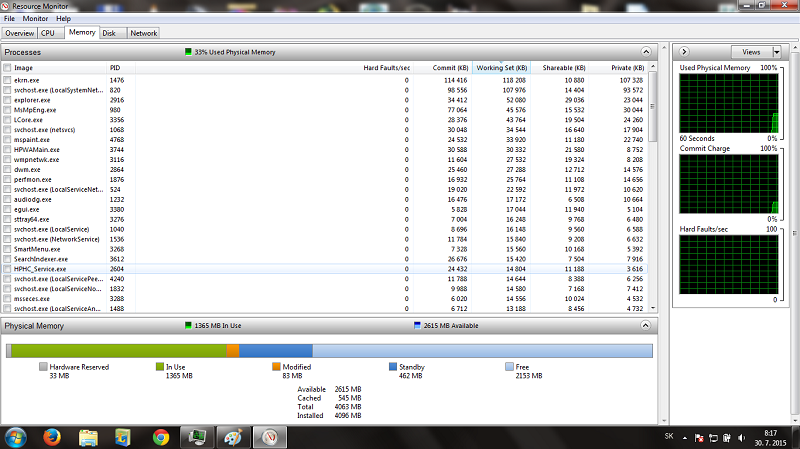The image size is (800, 449).
Task: Check the box for ekrn.exe process
Action: tap(8, 79)
